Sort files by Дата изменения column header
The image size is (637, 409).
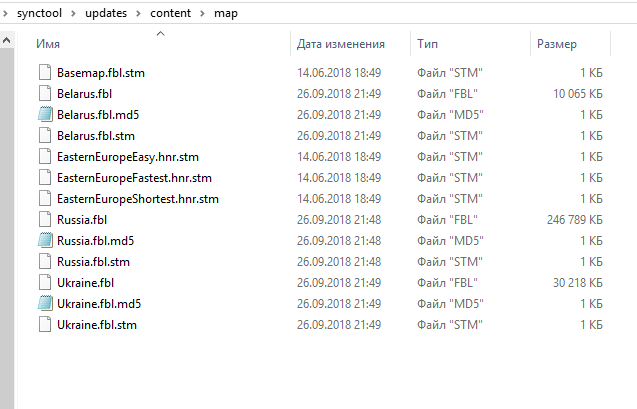[341, 44]
